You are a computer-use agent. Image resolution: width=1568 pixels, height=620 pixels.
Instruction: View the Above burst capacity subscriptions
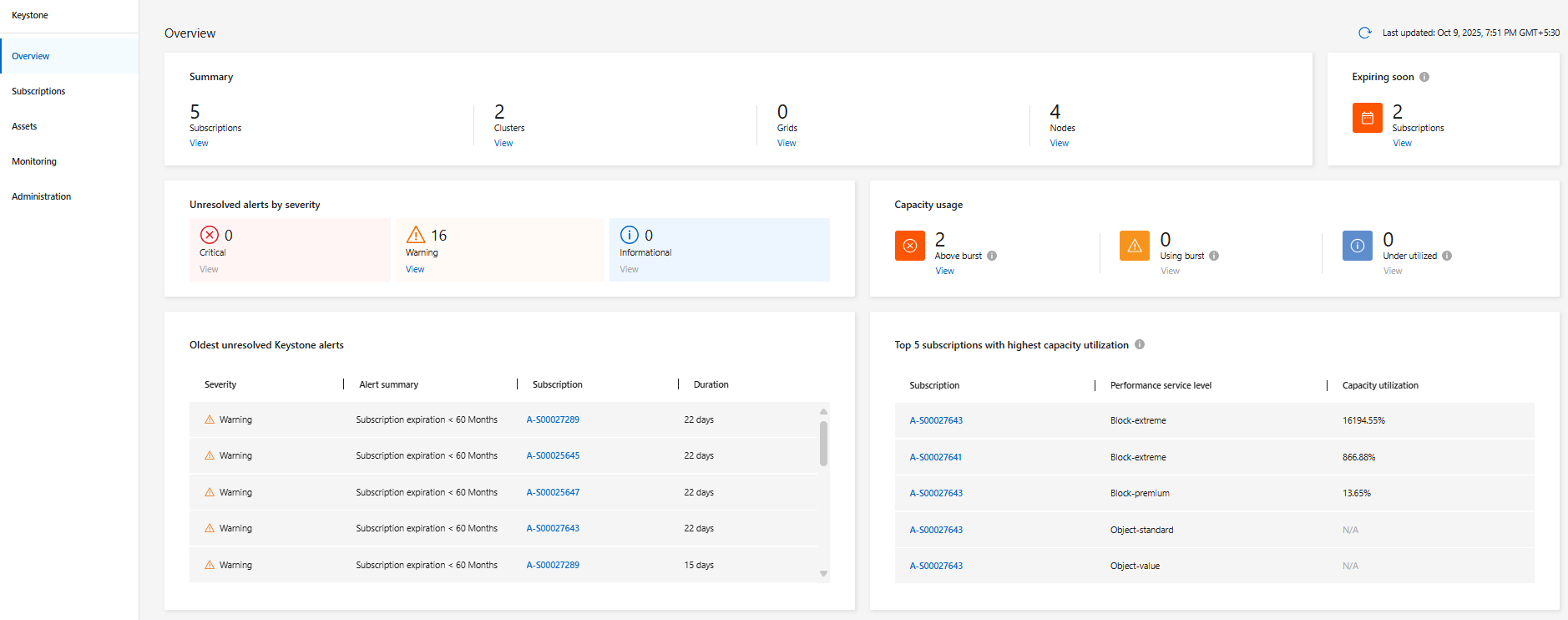[x=944, y=271]
